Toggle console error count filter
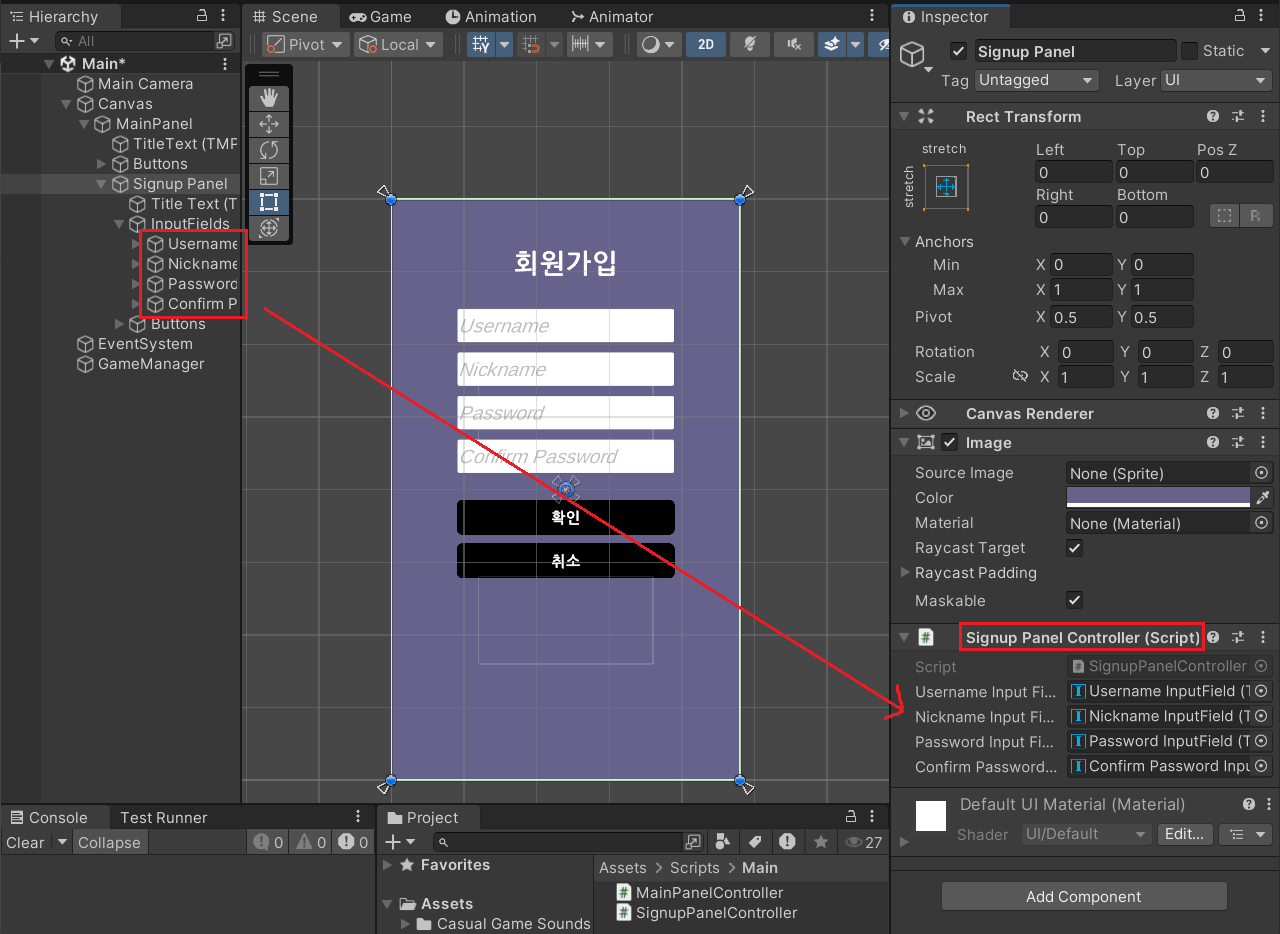Screen dimensions: 1280x934 (x=353, y=842)
